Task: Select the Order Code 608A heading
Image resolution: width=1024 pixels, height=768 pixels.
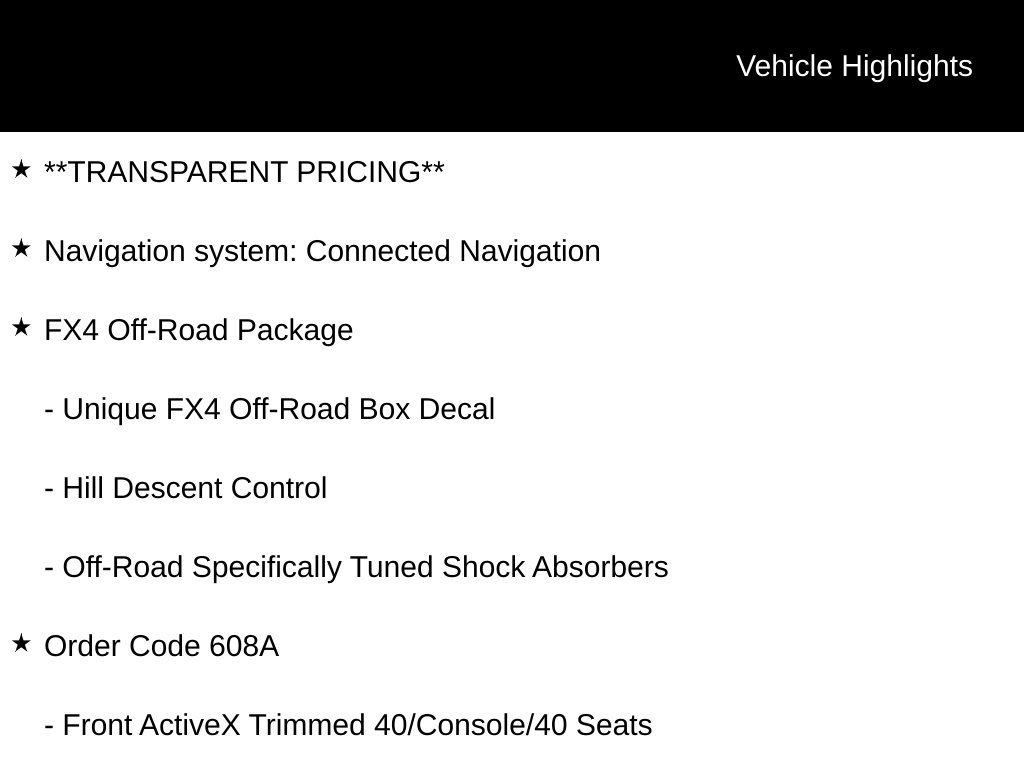Action: (x=161, y=647)
